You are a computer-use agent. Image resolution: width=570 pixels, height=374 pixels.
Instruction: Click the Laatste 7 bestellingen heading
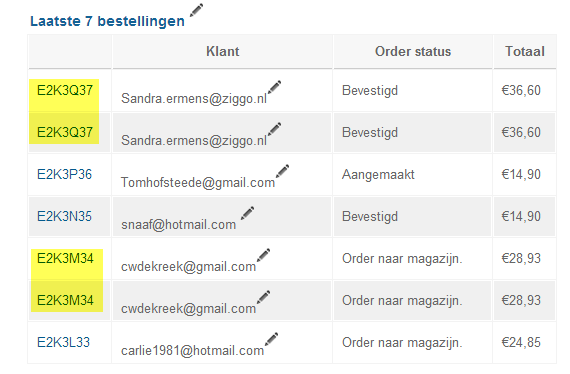[x=107, y=21]
